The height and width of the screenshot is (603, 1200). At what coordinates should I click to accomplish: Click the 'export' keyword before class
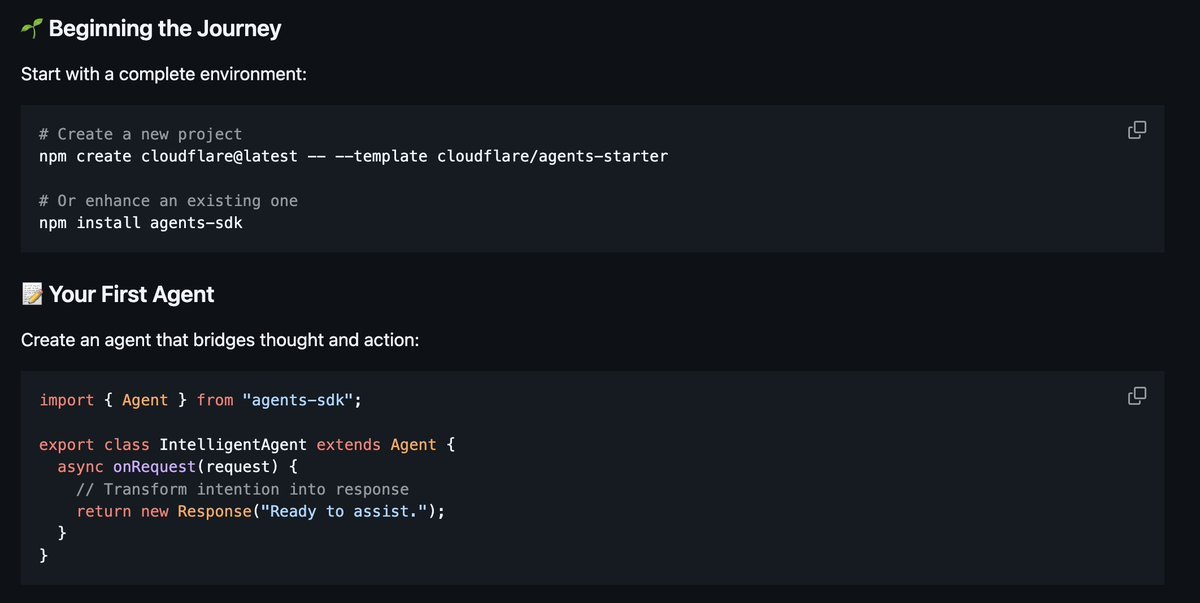(x=67, y=444)
